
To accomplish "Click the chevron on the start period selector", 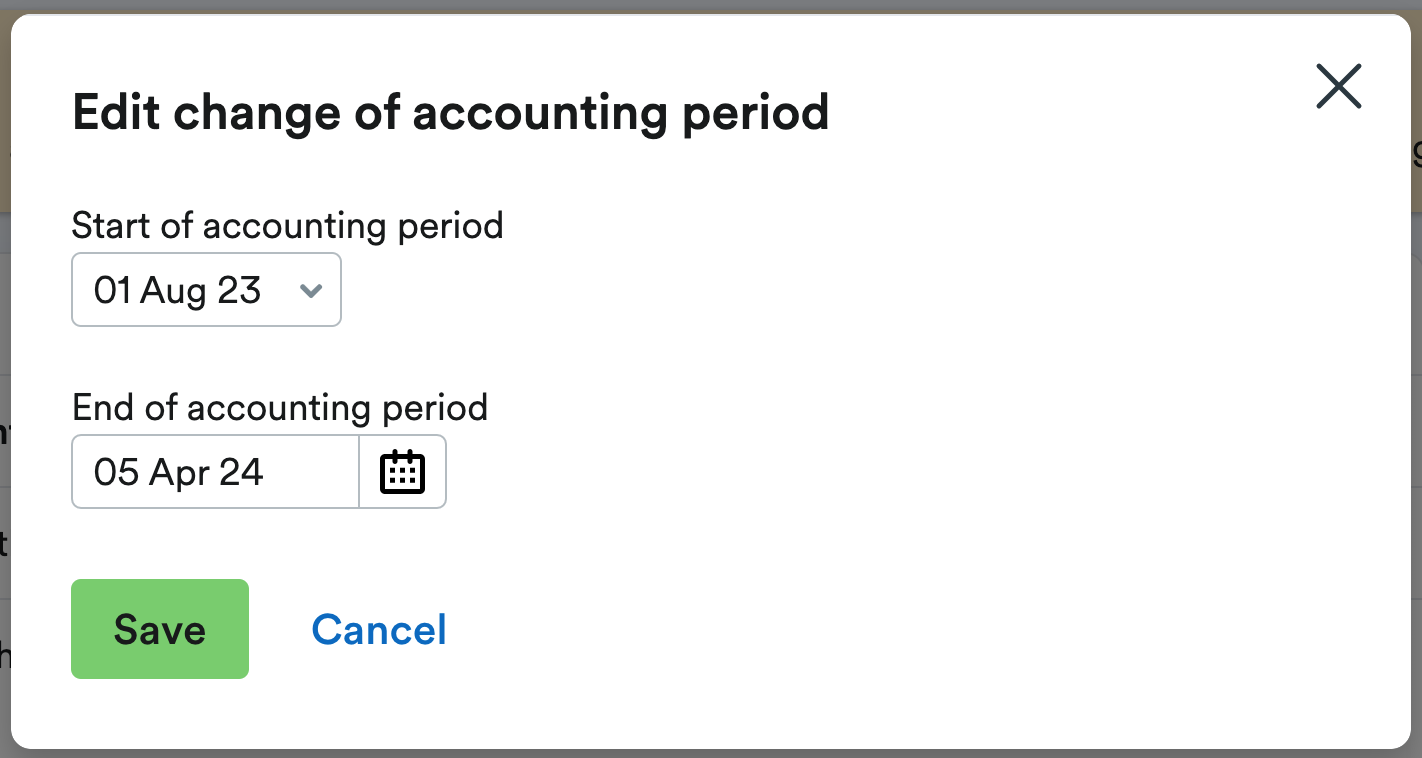I will pyautogui.click(x=310, y=290).
